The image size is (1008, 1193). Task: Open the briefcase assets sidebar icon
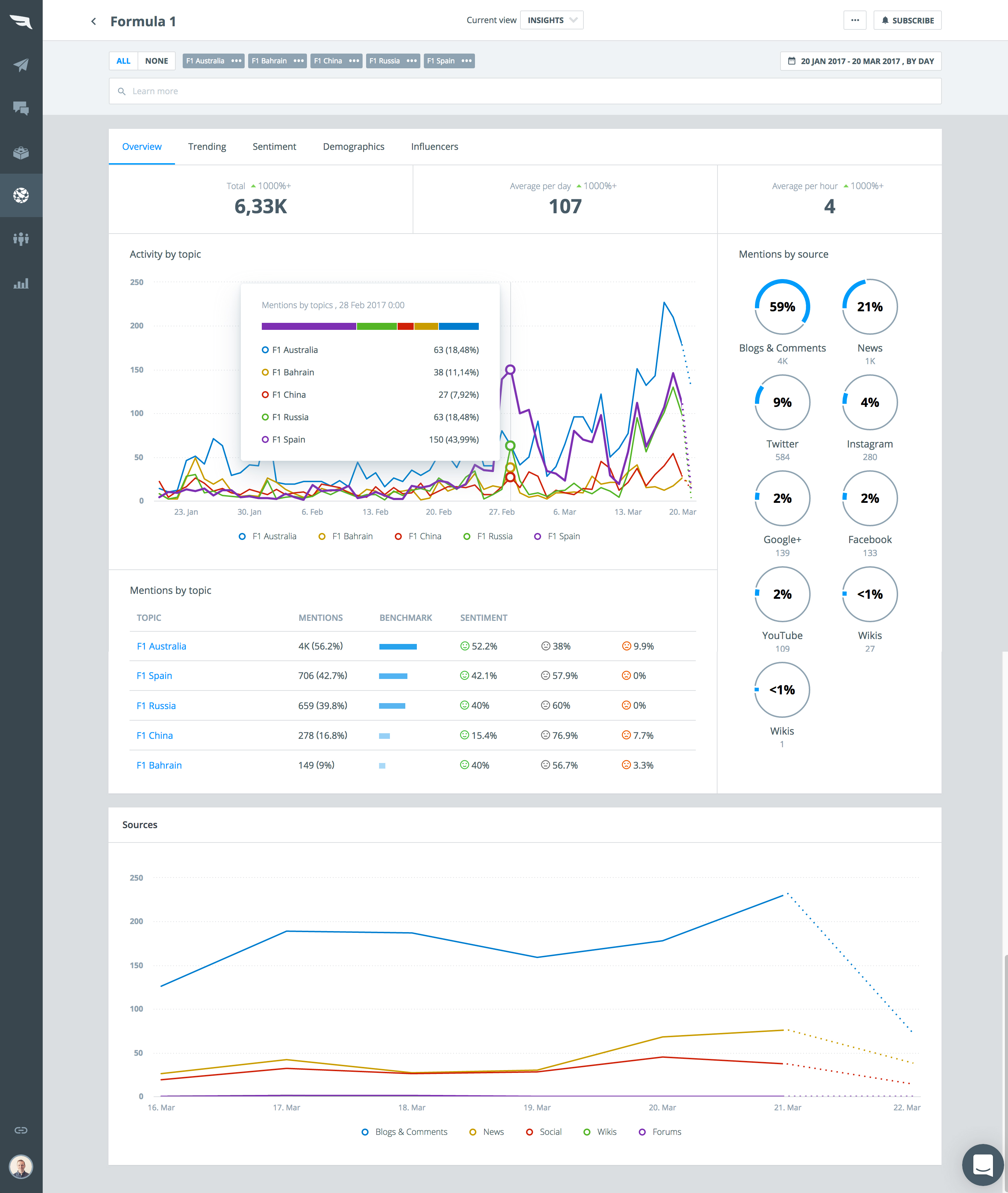21,153
